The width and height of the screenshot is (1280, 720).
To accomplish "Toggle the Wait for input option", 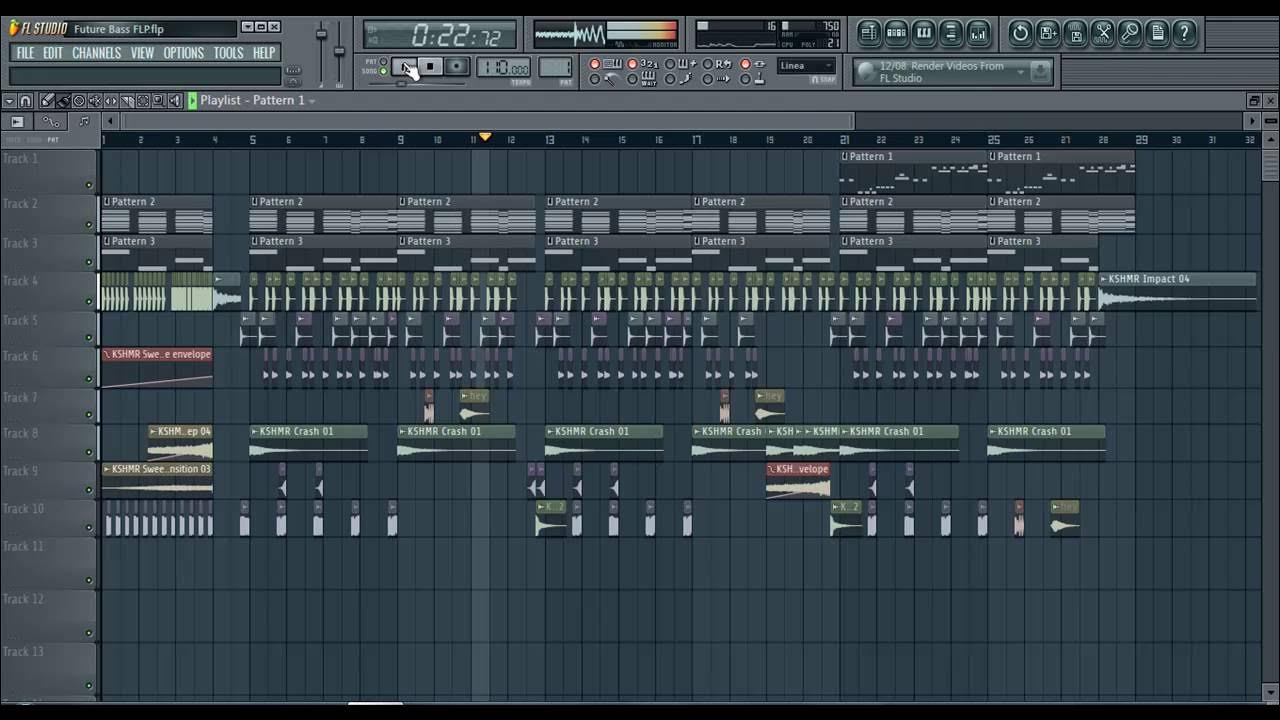I will click(x=641, y=78).
